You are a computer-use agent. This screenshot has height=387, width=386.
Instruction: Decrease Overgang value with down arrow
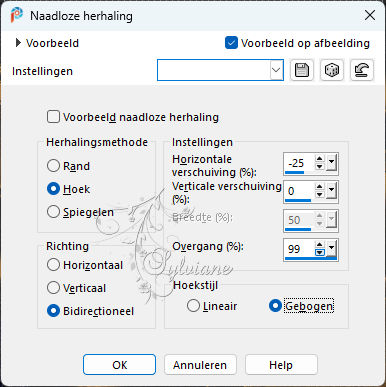coord(320,253)
